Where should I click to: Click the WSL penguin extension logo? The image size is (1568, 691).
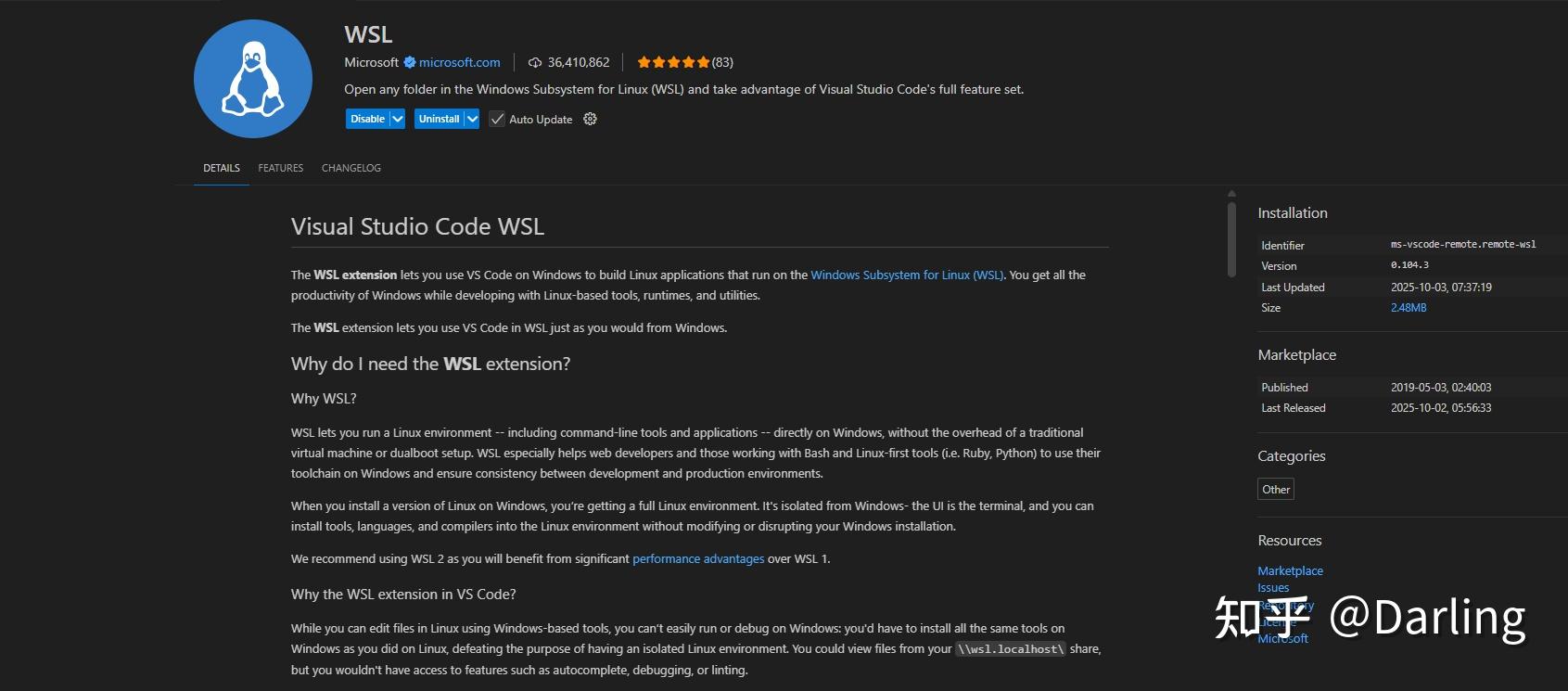pyautogui.click(x=251, y=79)
